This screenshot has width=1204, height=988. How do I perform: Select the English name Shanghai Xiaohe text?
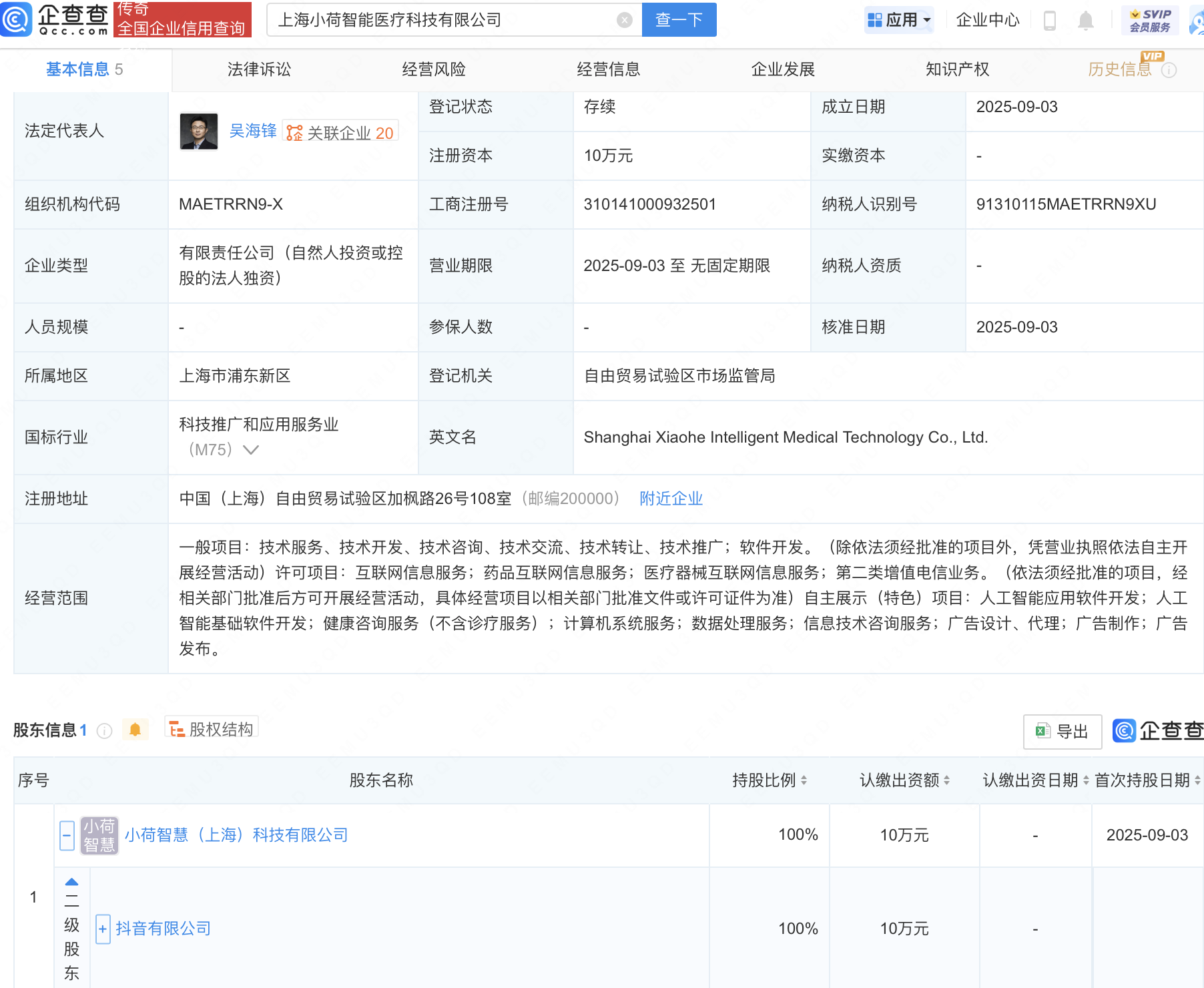pos(786,437)
